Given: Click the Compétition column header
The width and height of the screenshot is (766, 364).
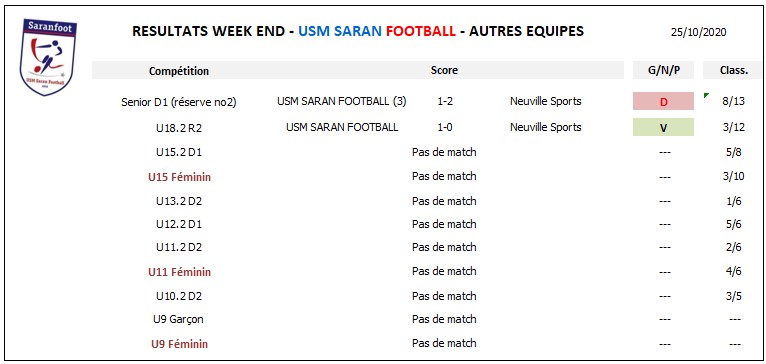Looking at the screenshot, I should coord(179,71).
